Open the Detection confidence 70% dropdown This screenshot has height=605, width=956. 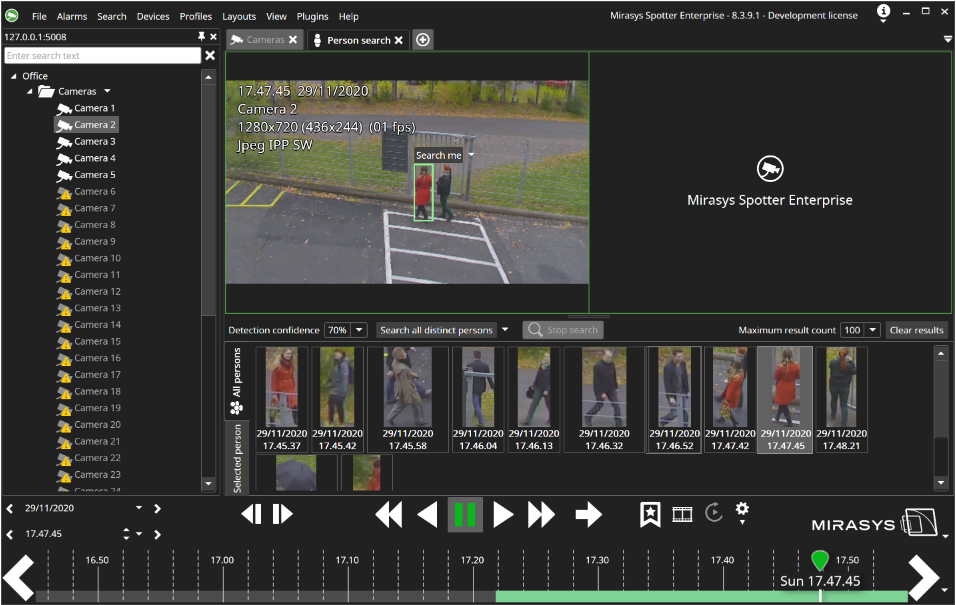coord(359,330)
